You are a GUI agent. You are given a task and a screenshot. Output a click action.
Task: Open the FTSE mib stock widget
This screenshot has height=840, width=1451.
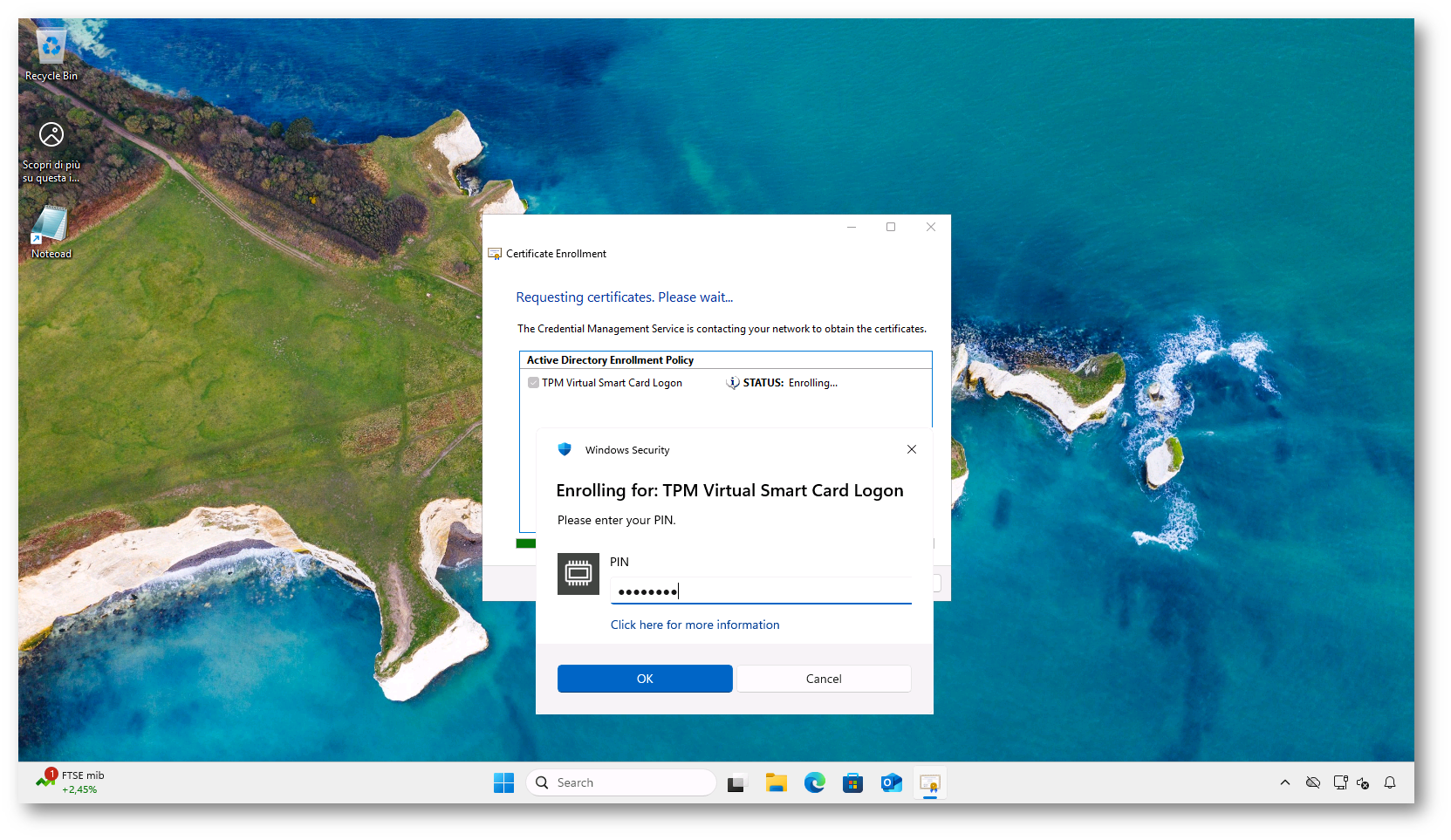point(72,782)
